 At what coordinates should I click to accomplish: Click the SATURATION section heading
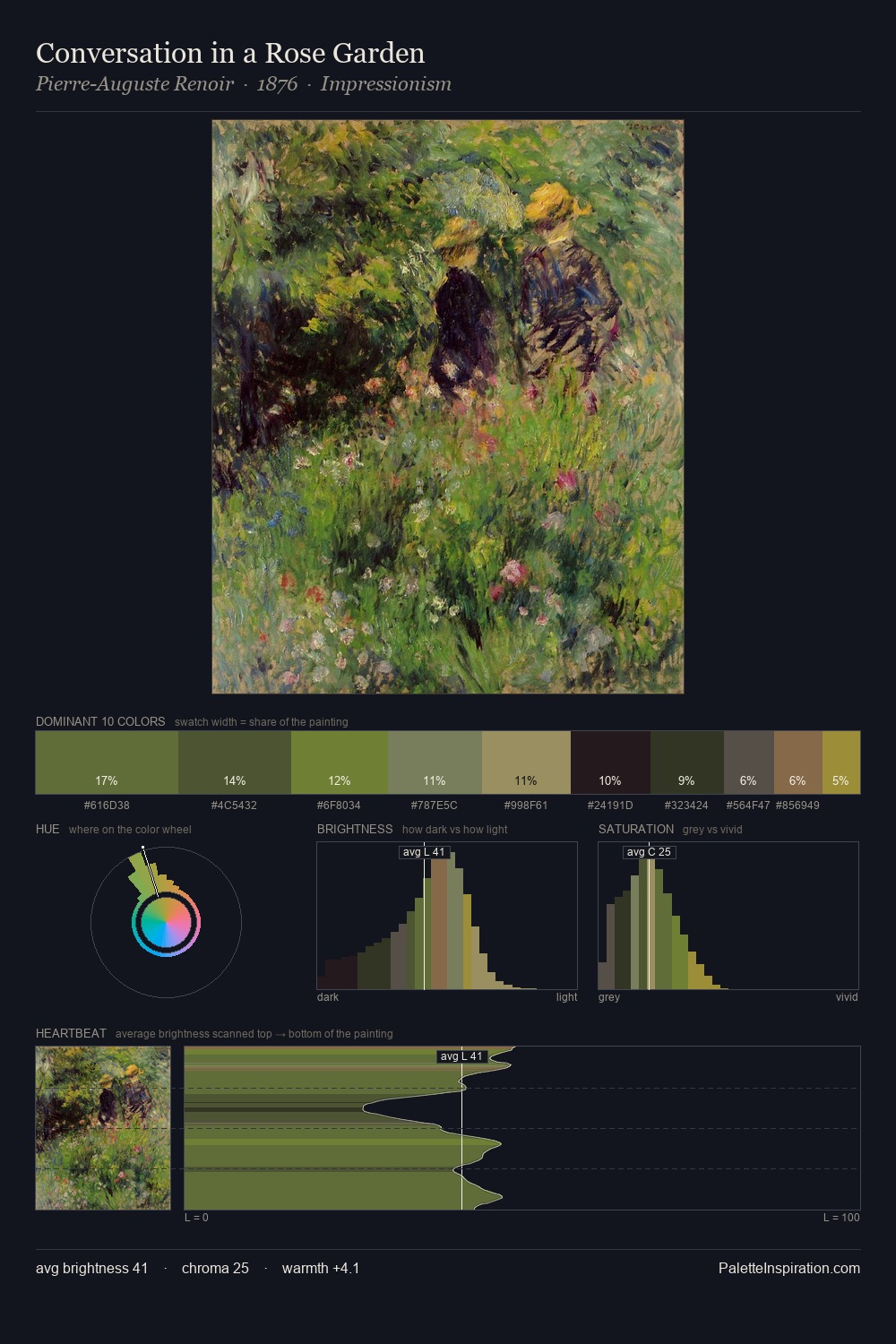coord(636,829)
